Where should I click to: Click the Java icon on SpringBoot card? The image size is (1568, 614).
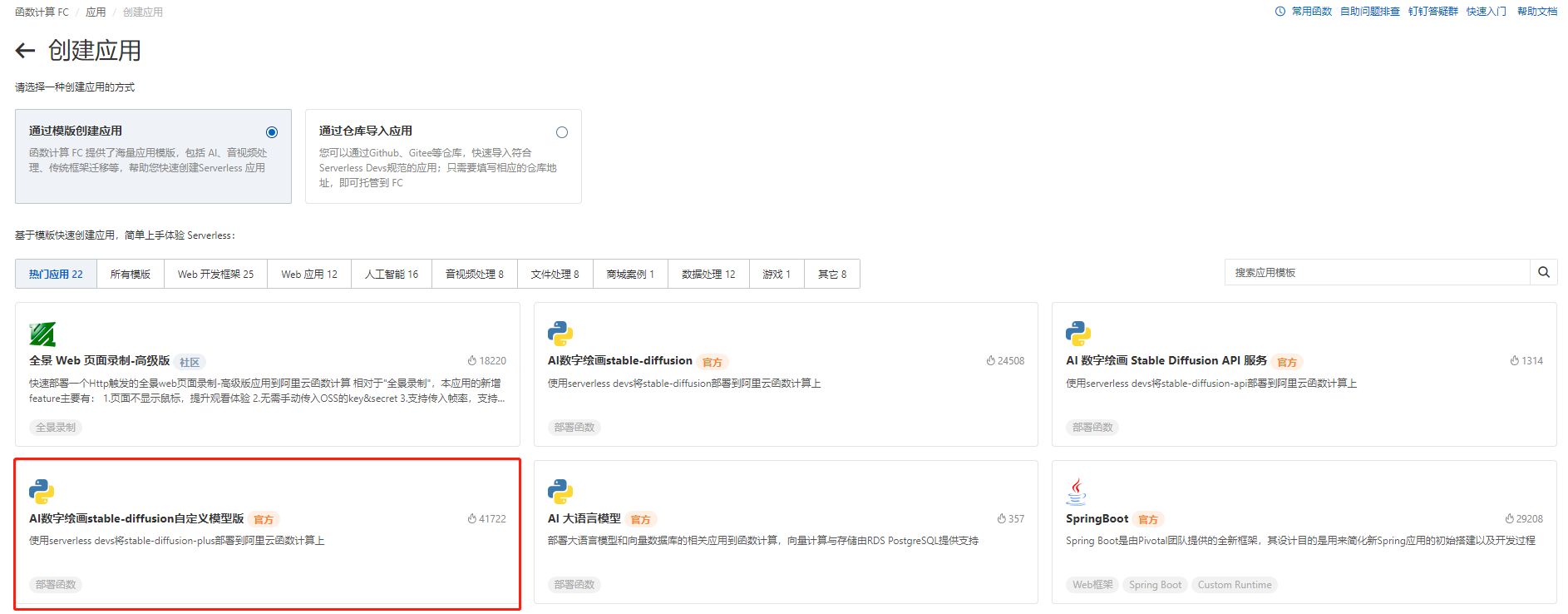[1077, 492]
